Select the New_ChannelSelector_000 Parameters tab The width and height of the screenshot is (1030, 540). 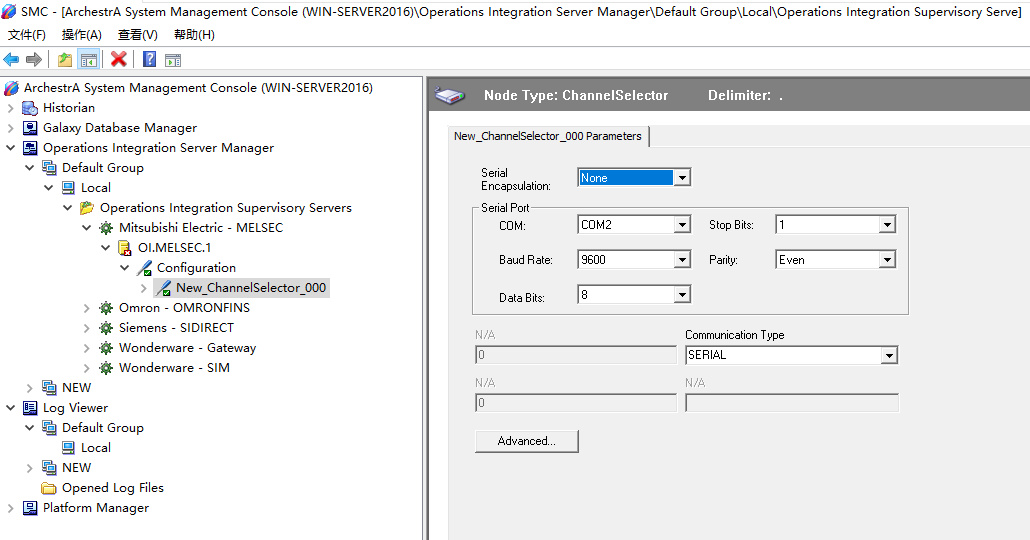pyautogui.click(x=548, y=136)
